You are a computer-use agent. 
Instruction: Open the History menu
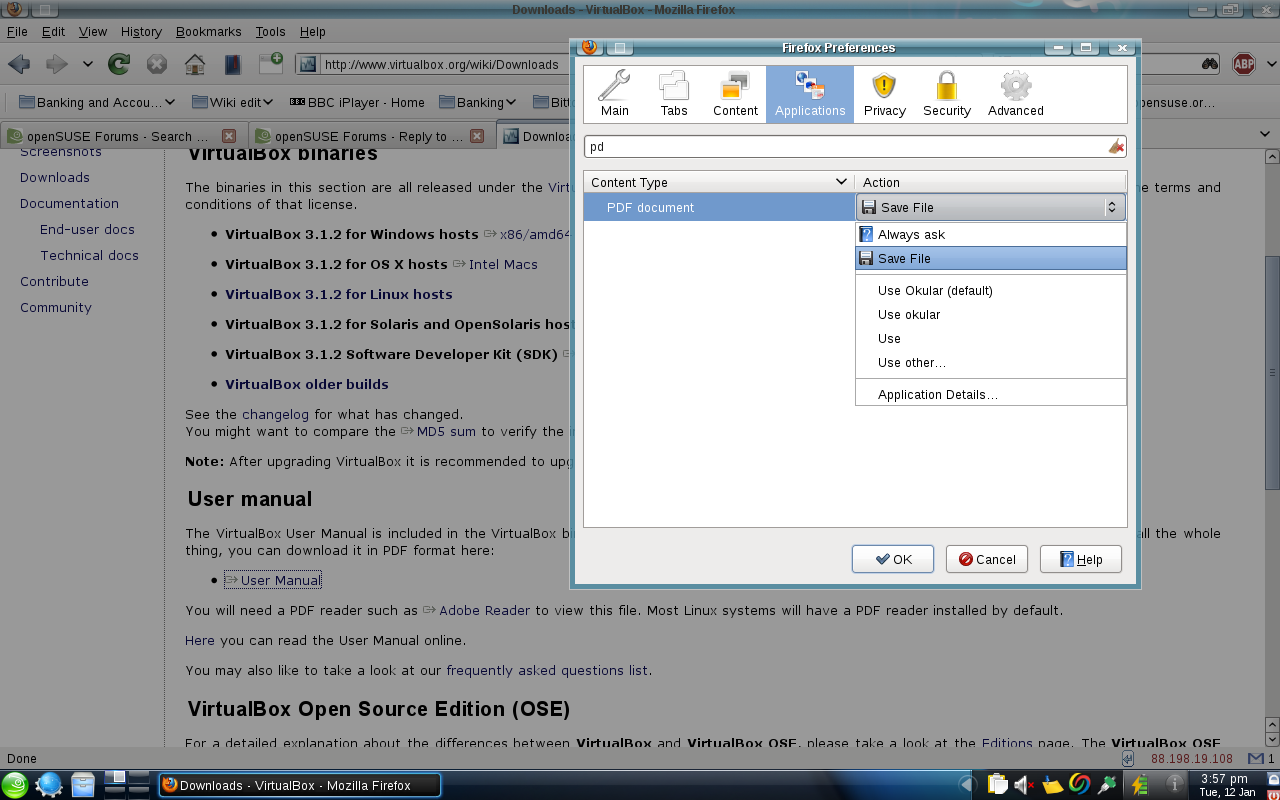pyautogui.click(x=141, y=32)
